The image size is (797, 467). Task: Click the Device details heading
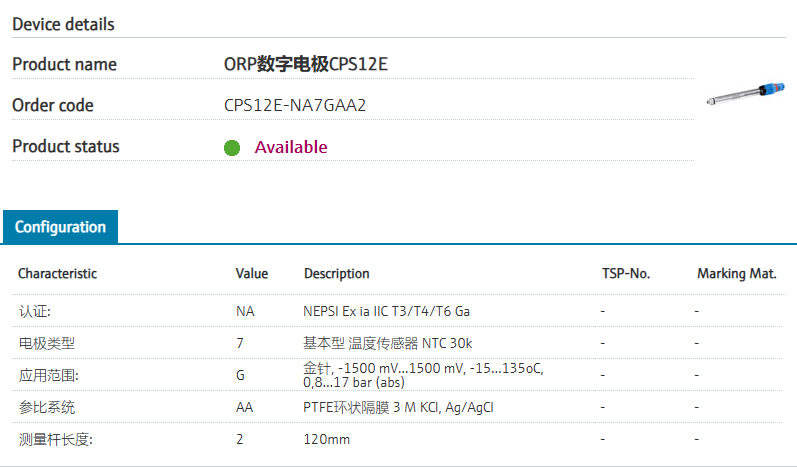pos(63,24)
